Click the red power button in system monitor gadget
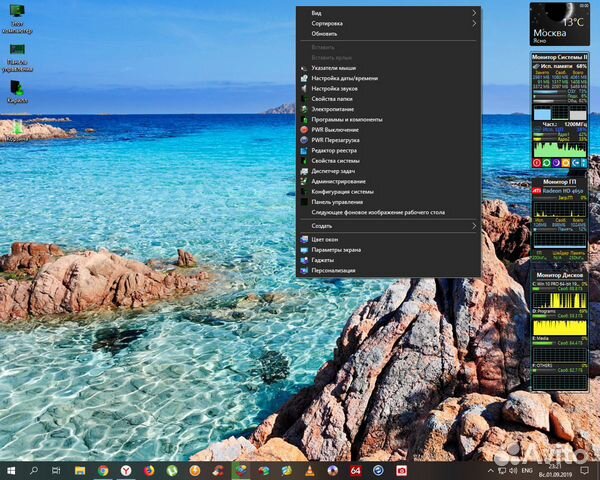 click(537, 163)
